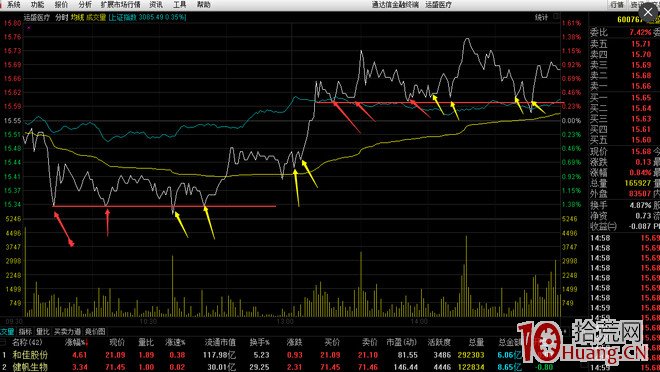Sort the list by the 换手% column header

(x=259, y=343)
